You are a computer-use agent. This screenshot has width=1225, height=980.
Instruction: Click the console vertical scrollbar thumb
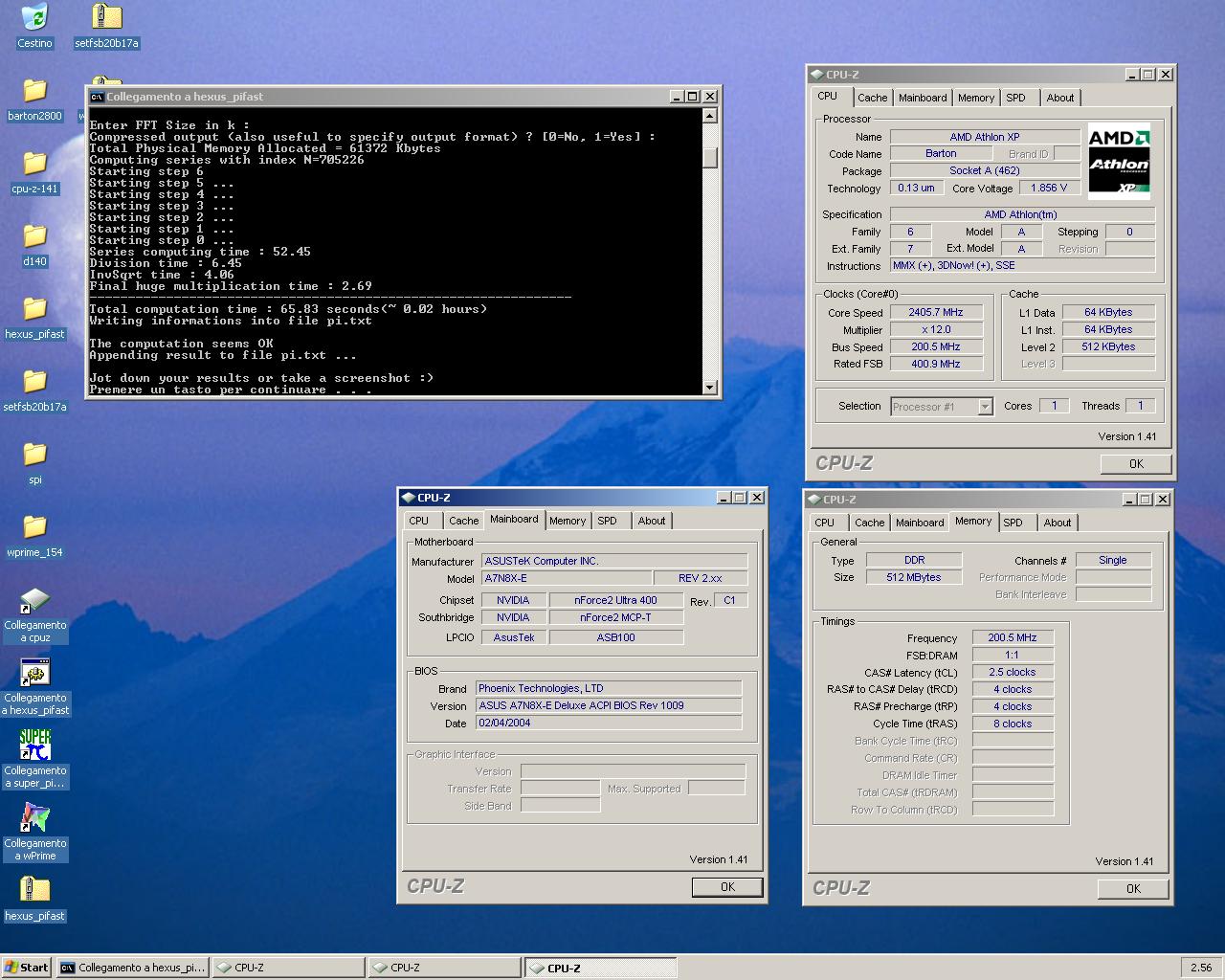pyautogui.click(x=710, y=157)
